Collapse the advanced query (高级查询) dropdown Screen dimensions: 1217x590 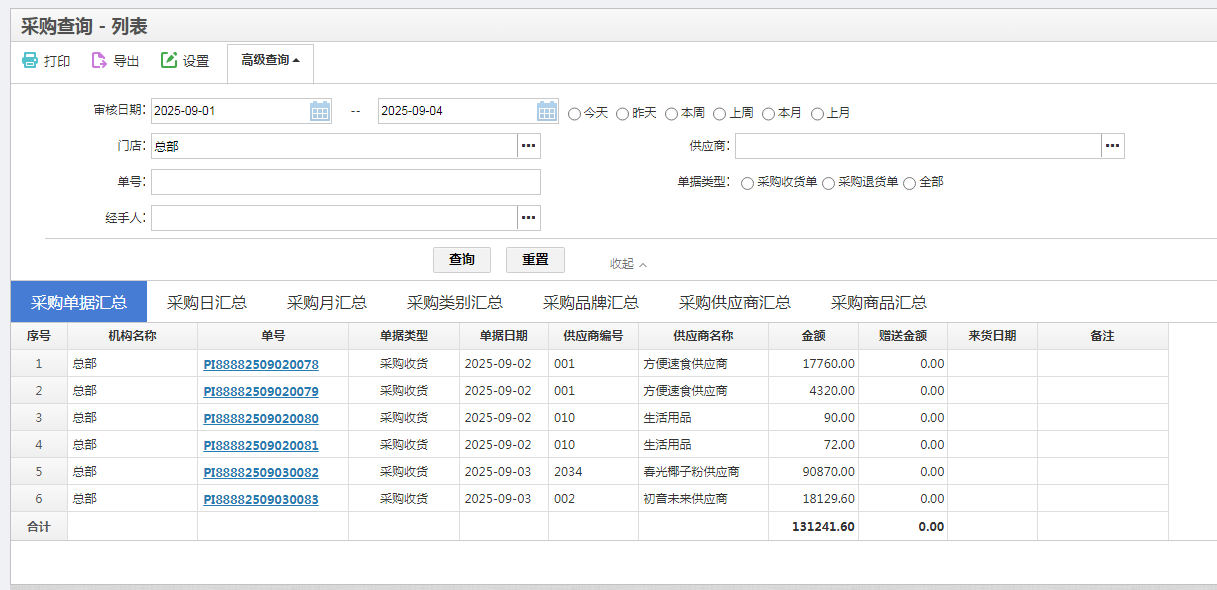click(x=270, y=61)
